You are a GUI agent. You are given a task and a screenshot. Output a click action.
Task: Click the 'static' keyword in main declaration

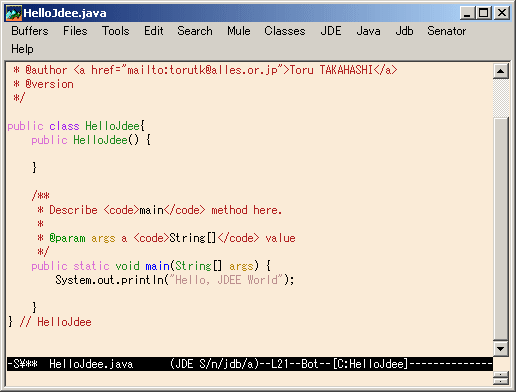tap(91, 266)
